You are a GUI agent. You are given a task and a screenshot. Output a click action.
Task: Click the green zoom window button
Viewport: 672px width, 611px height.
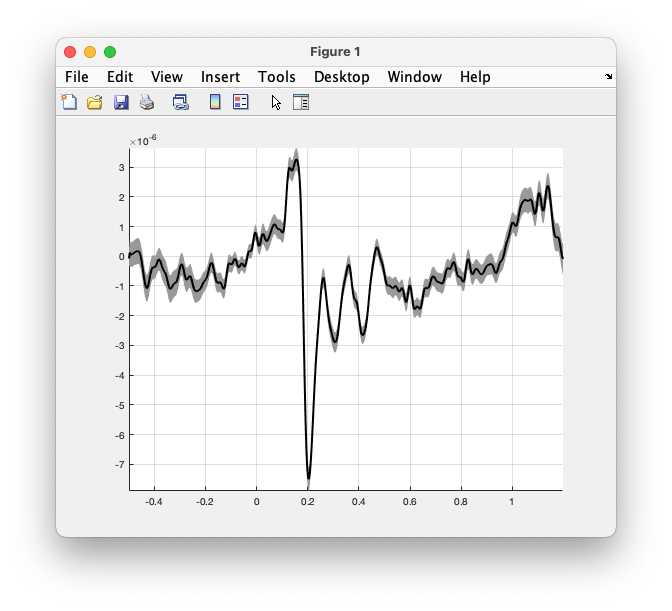click(x=110, y=52)
